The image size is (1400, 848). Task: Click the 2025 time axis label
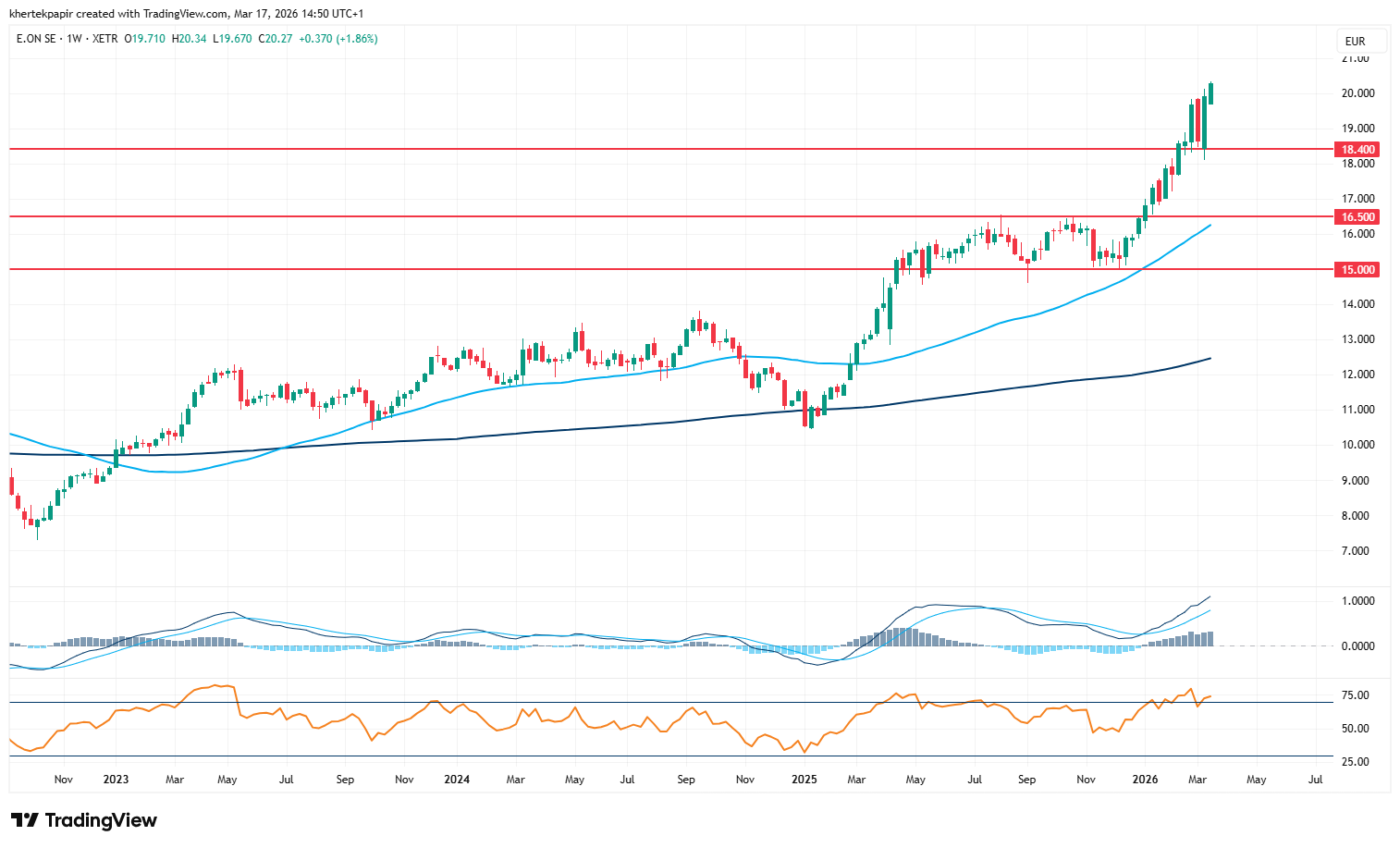click(x=804, y=780)
